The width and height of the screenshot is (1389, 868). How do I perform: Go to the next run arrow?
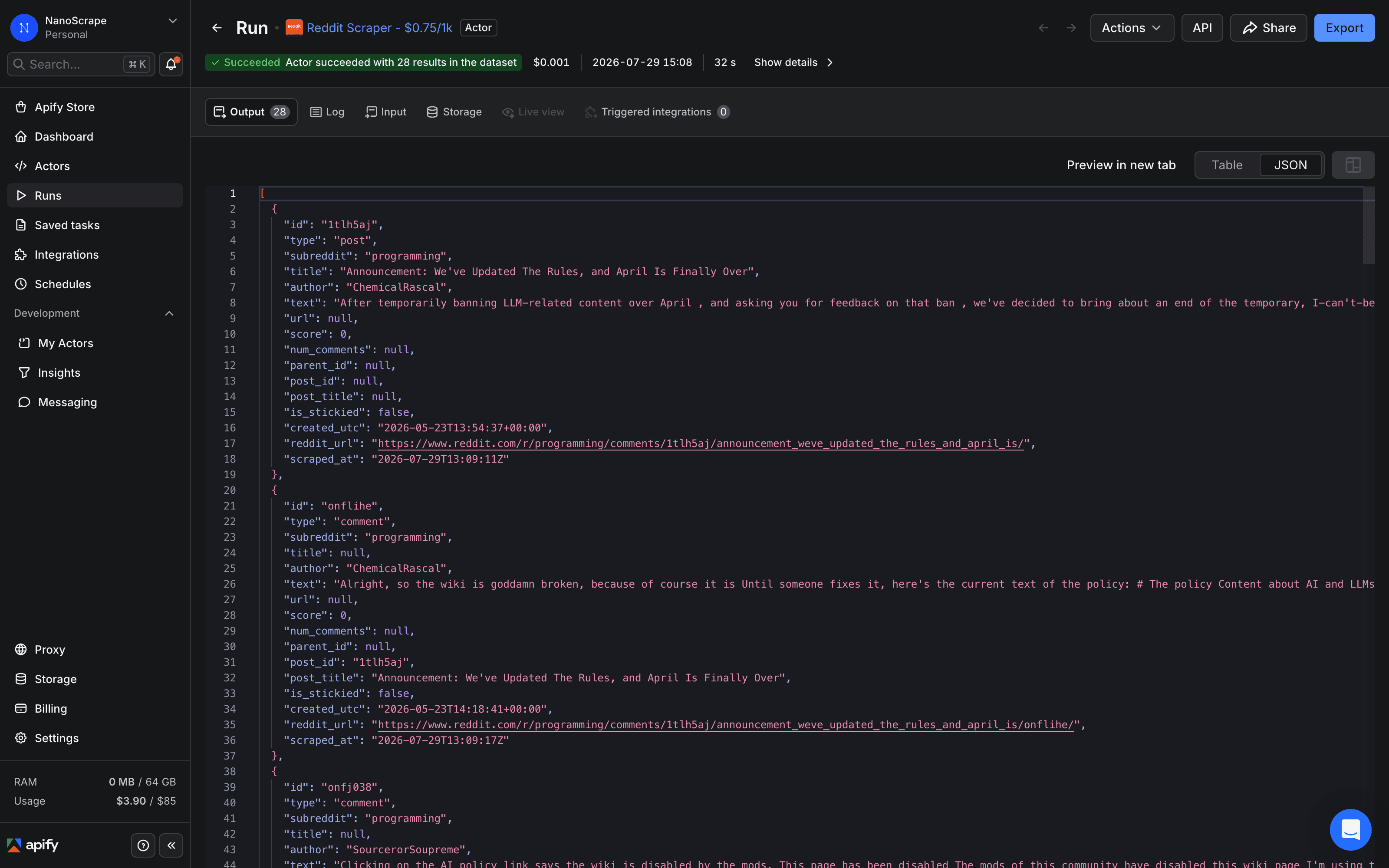pos(1071,27)
